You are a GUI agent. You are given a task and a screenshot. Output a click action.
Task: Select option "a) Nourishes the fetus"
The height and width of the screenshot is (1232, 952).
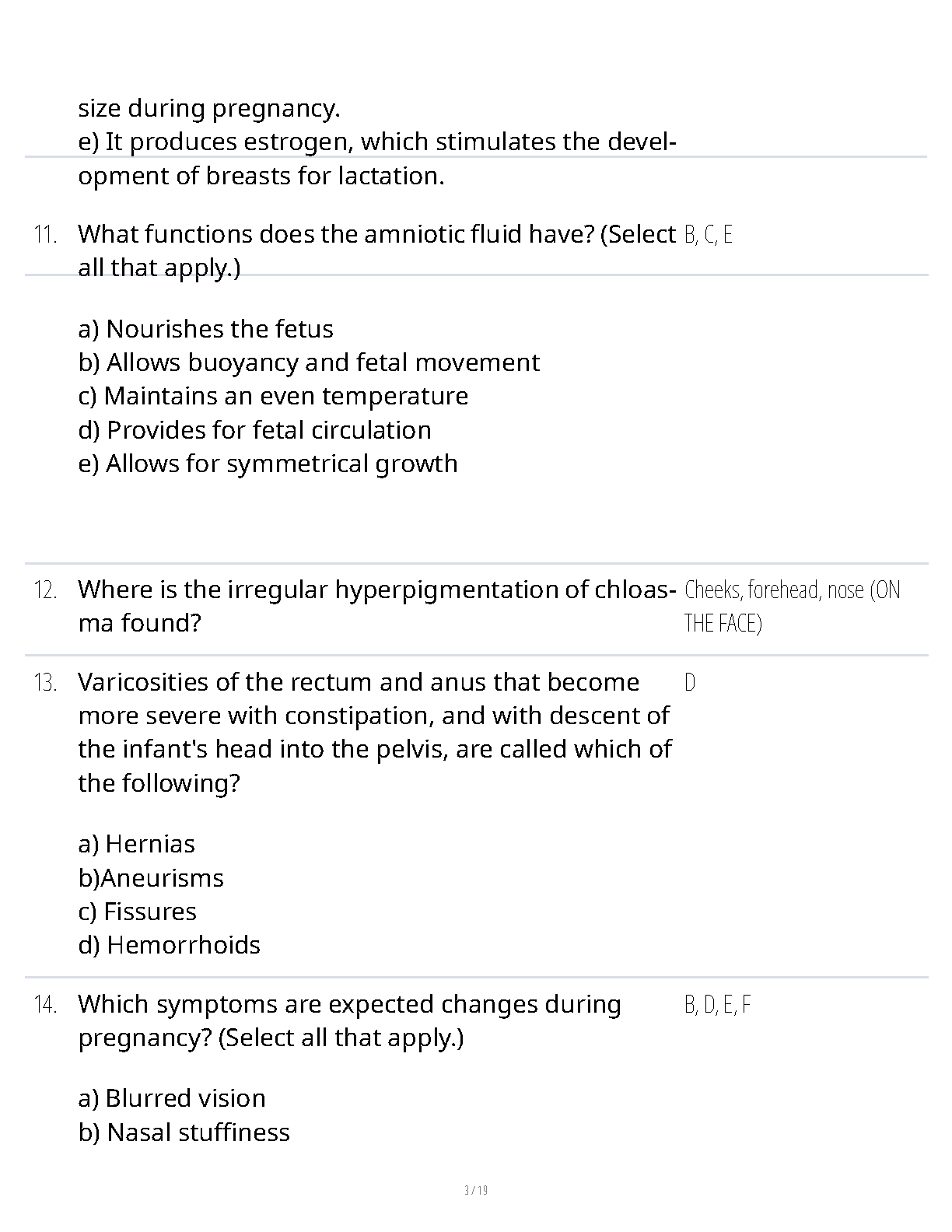tap(205, 329)
